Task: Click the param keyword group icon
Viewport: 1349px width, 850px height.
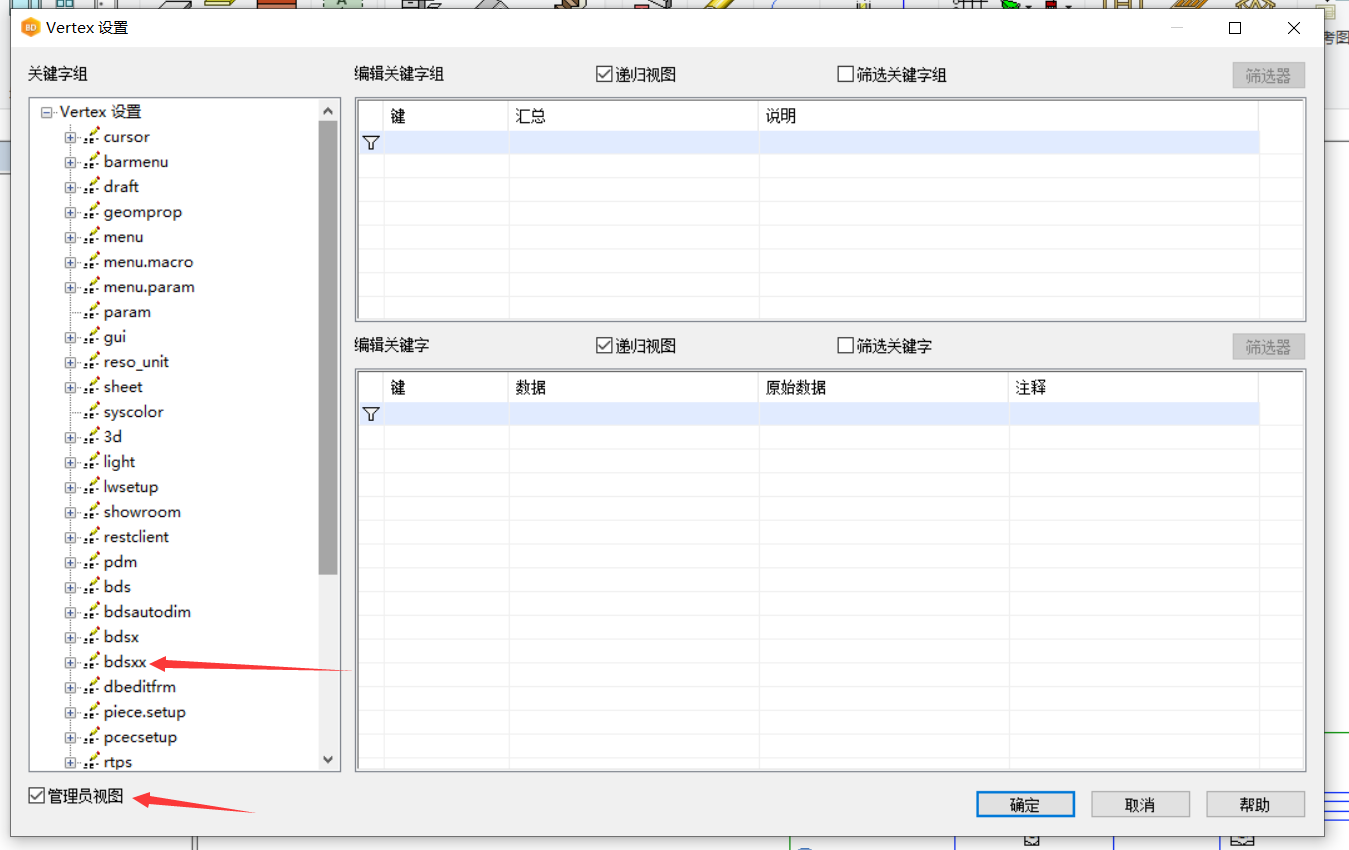Action: tap(92, 312)
